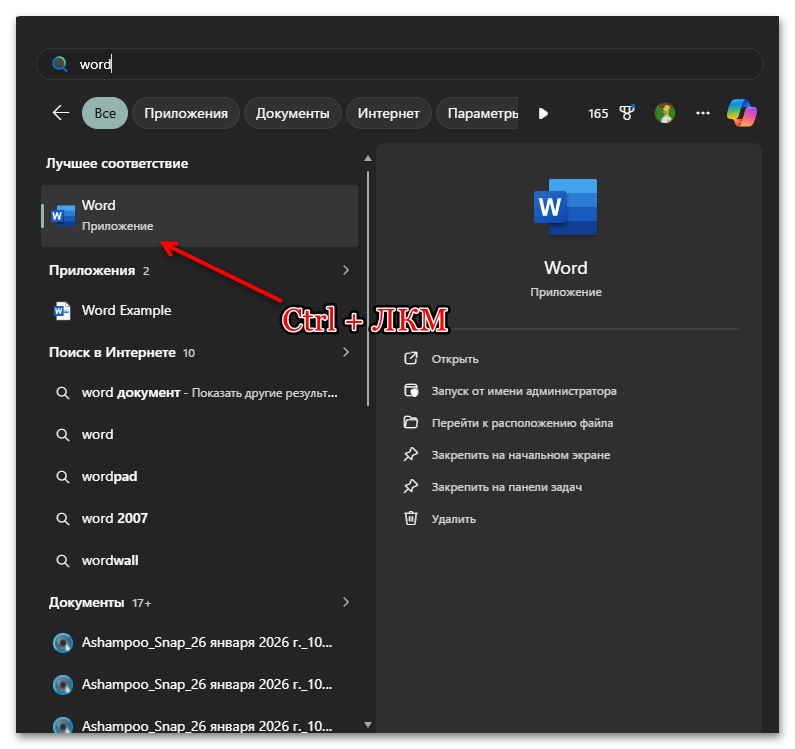Switch to the 'Интернет' filter tab
This screenshot has width=795, height=749.
(388, 113)
